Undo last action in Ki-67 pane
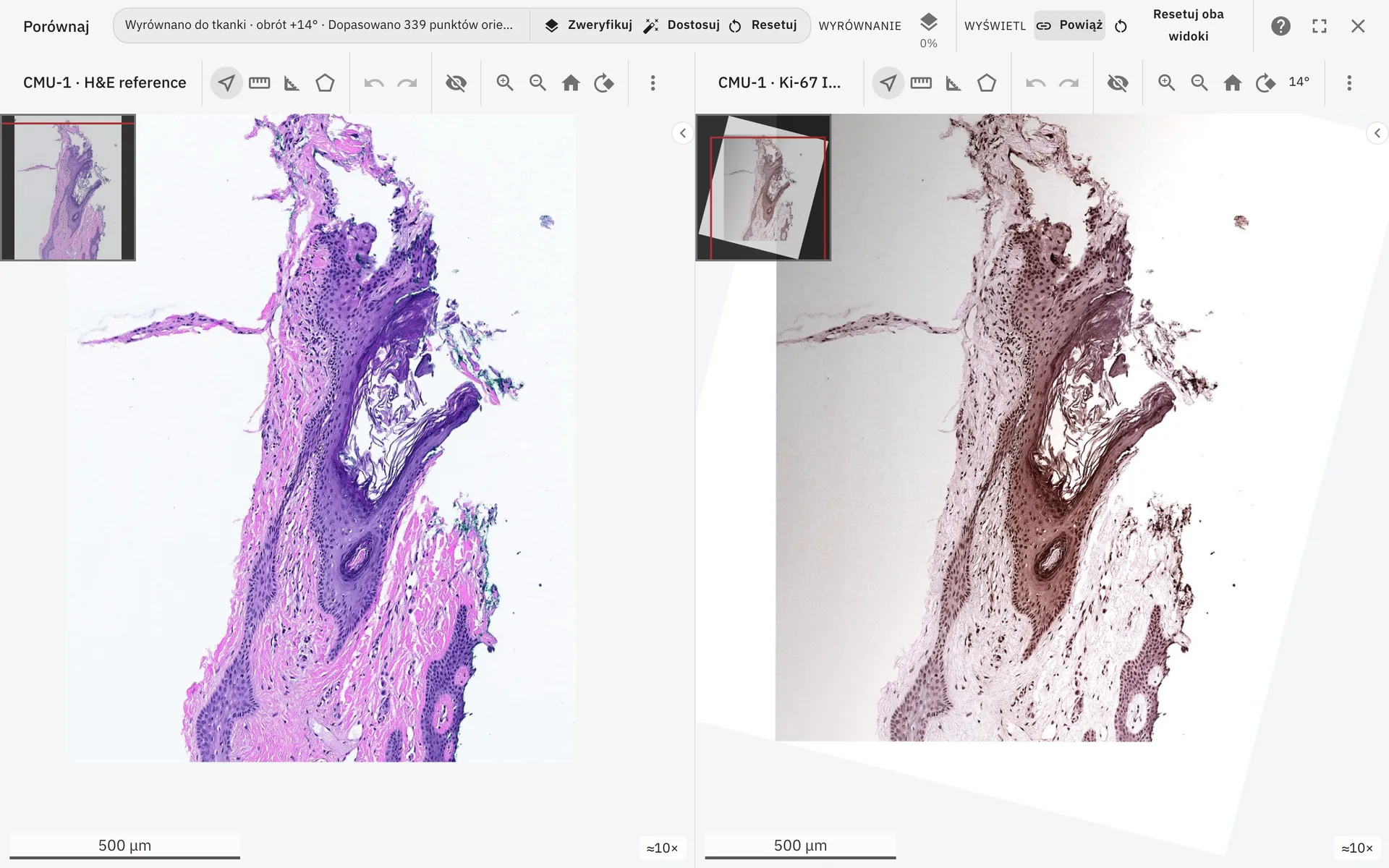 coord(1036,83)
